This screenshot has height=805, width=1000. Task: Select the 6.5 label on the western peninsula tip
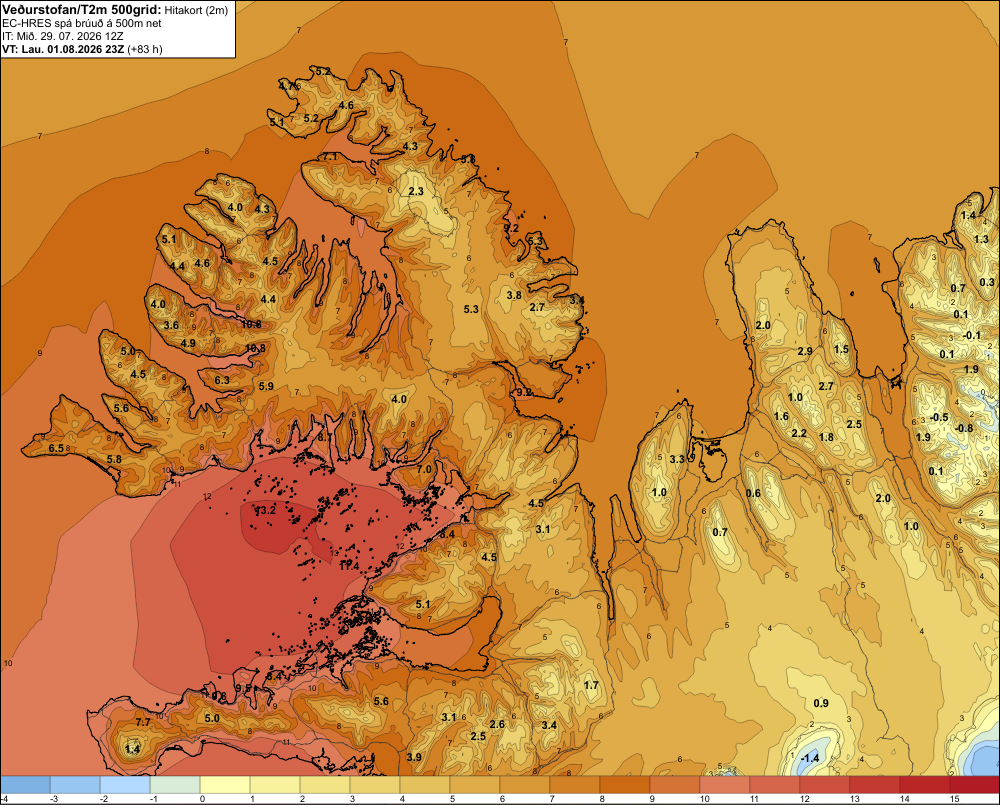tap(56, 448)
